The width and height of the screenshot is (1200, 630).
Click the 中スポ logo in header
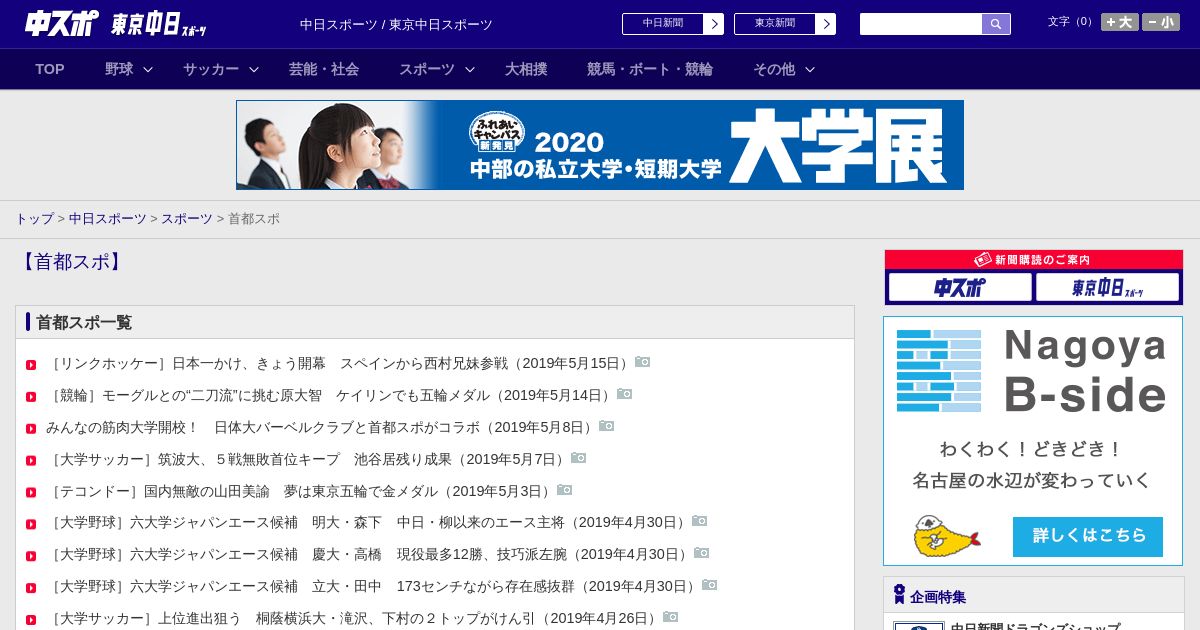coord(62,23)
